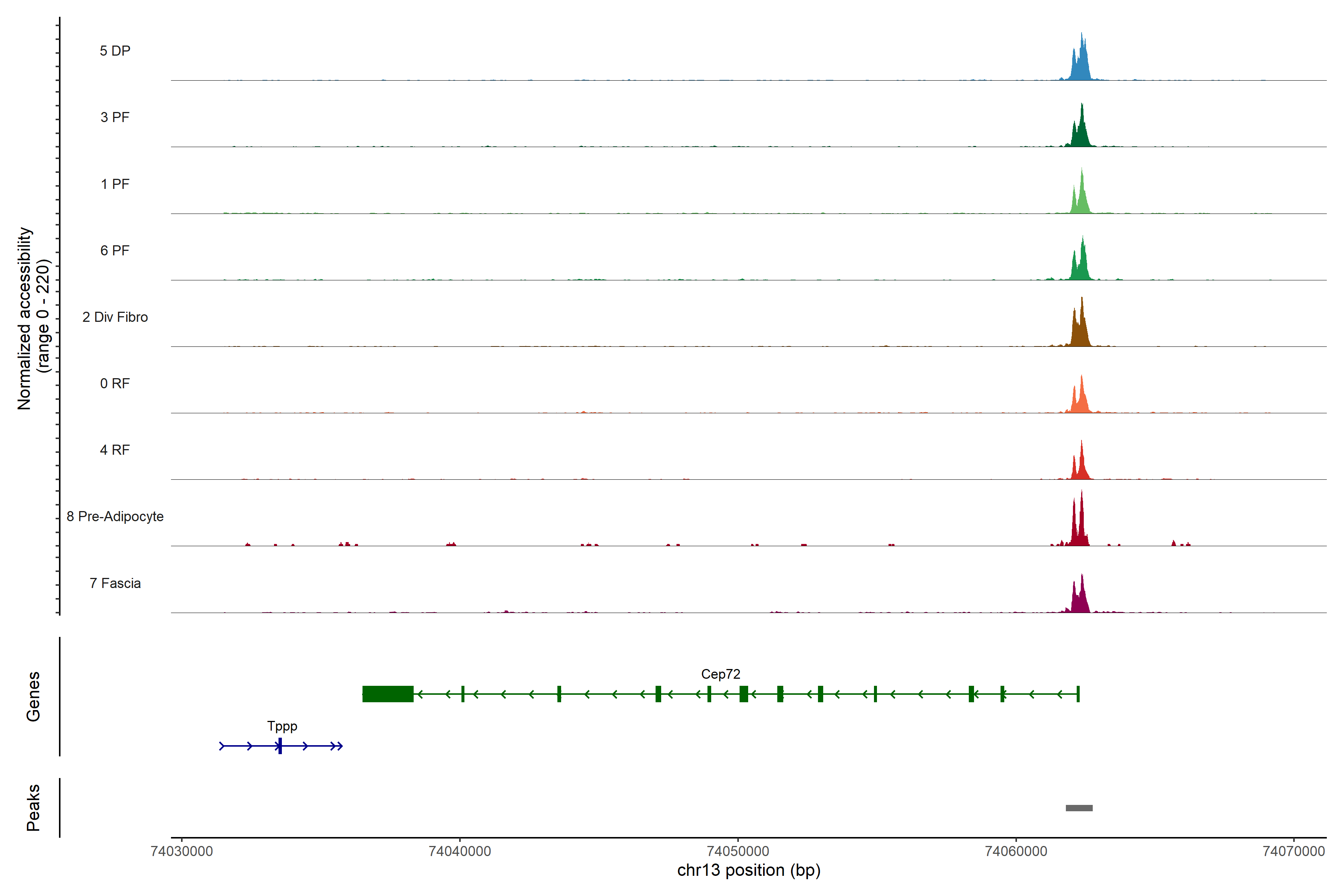Click the 74050000 axis tick label
This screenshot has height=896, width=1344.
click(x=738, y=852)
